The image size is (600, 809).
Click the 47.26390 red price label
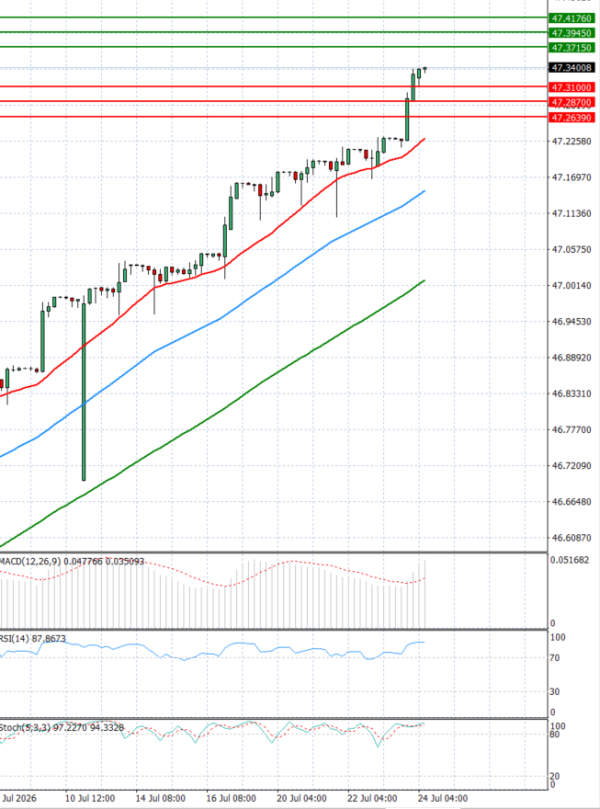tap(571, 118)
